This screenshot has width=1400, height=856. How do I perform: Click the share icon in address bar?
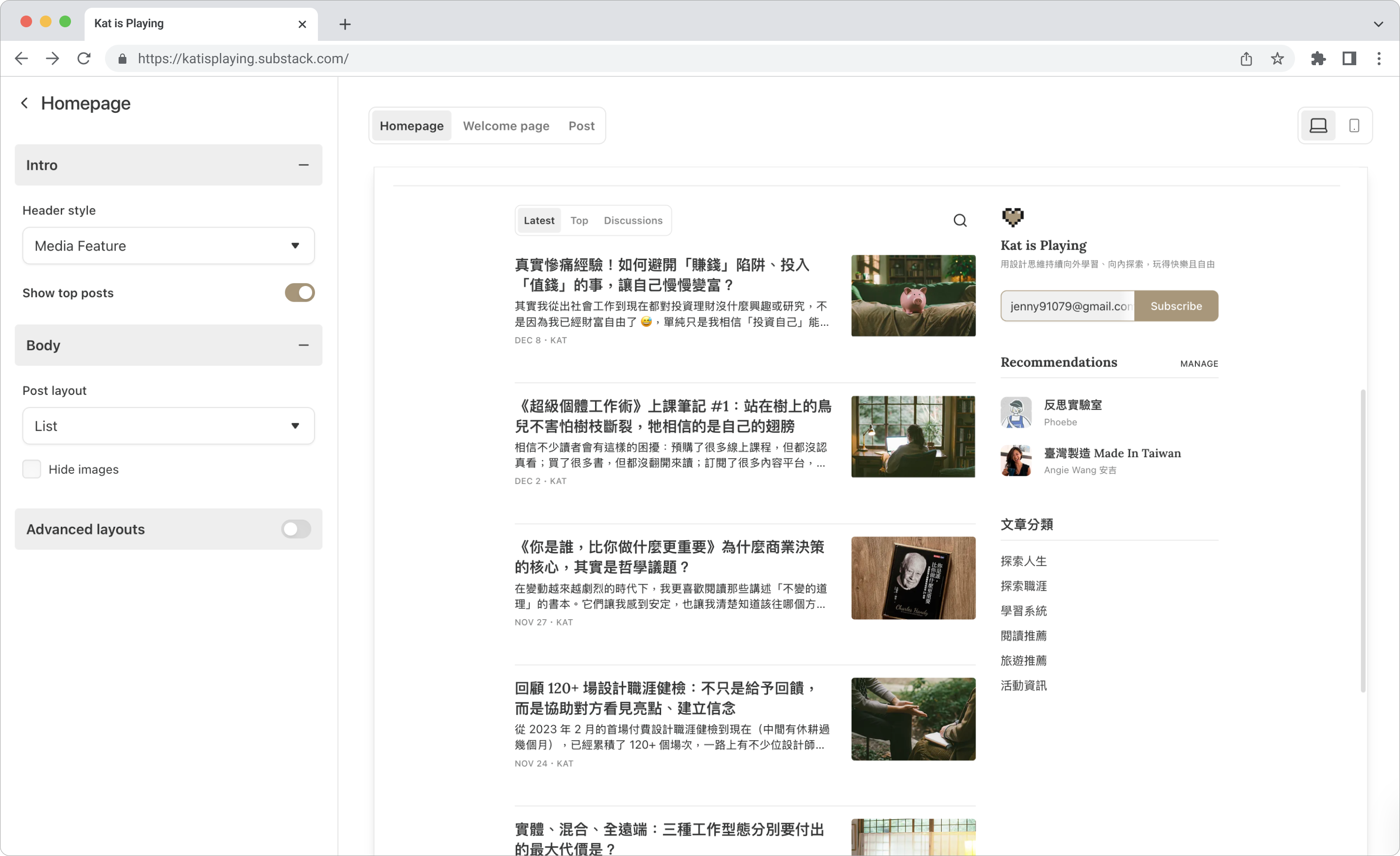point(1245,58)
